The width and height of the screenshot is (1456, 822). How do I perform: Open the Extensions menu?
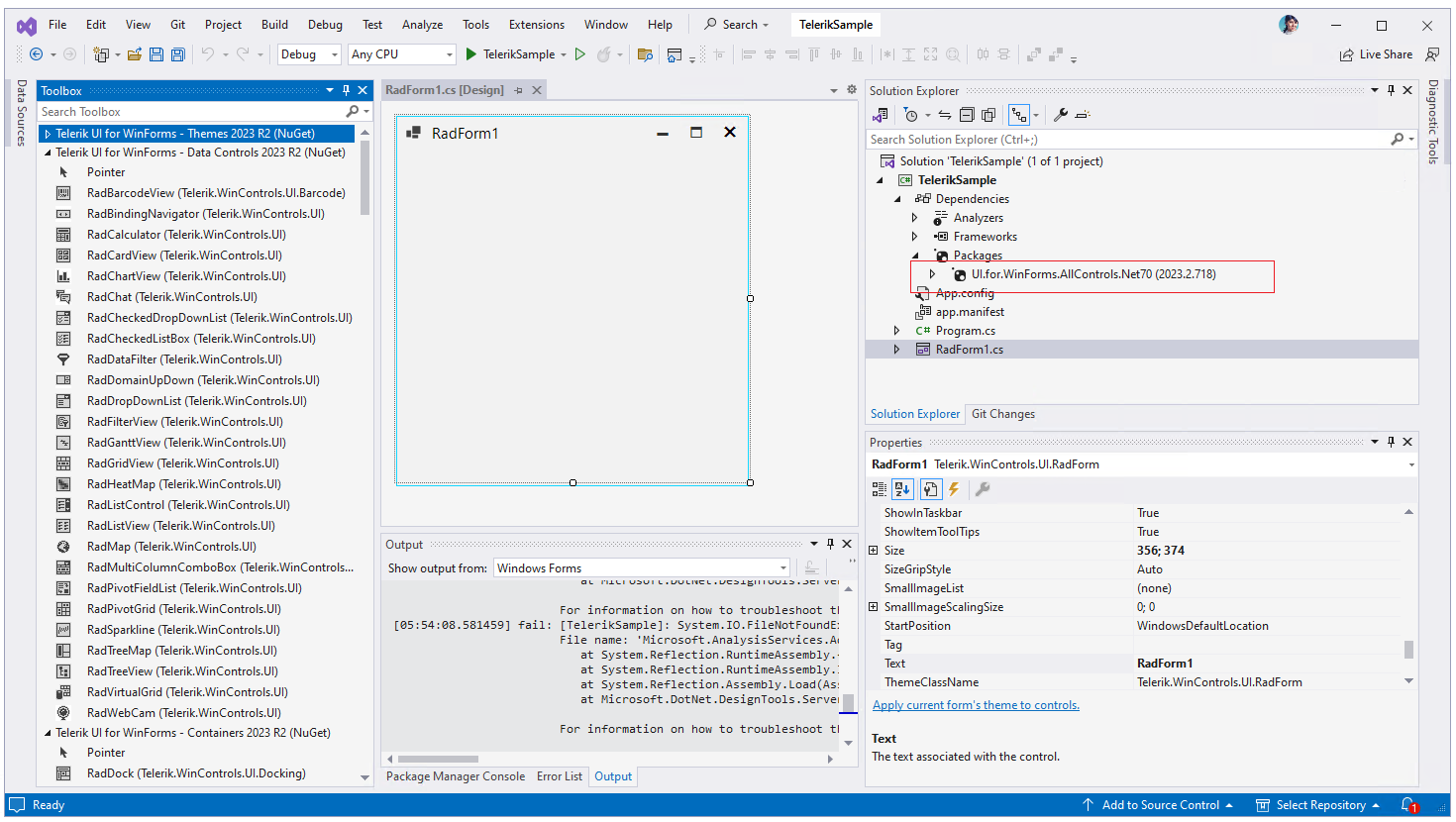click(x=536, y=25)
